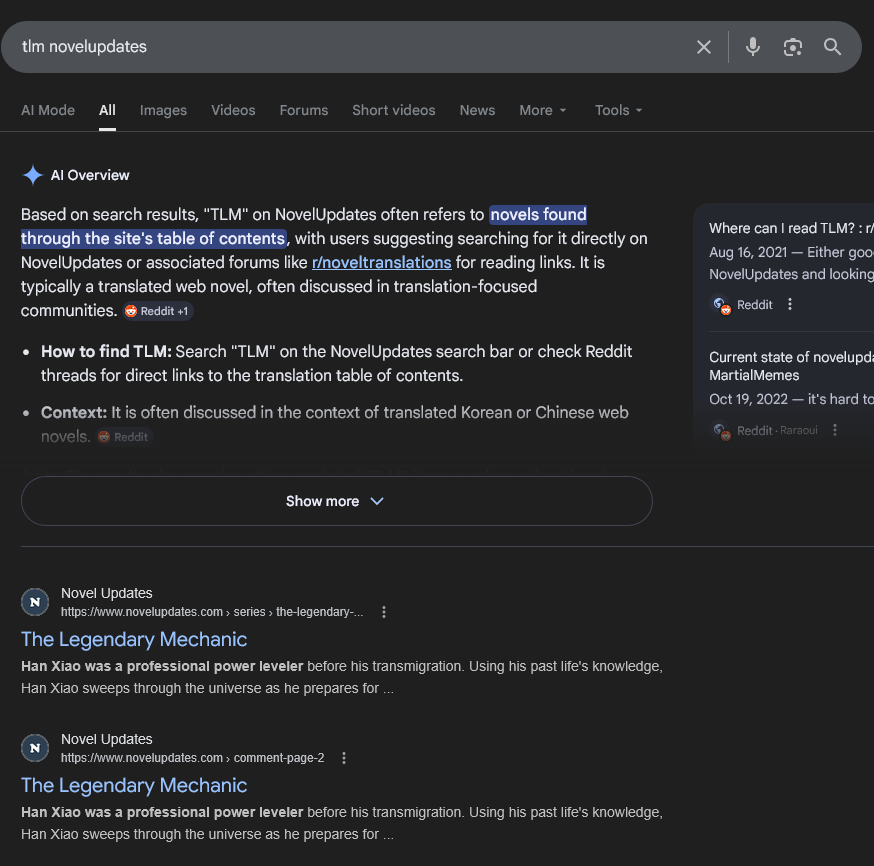Select the All results tab
This screenshot has width=874, height=866.
tap(108, 110)
